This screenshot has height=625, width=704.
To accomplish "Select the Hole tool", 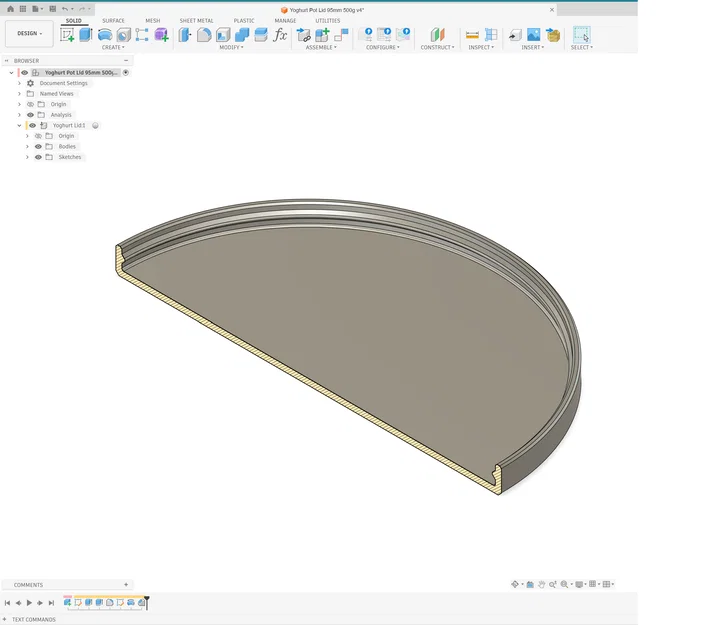I will pyautogui.click(x=123, y=35).
